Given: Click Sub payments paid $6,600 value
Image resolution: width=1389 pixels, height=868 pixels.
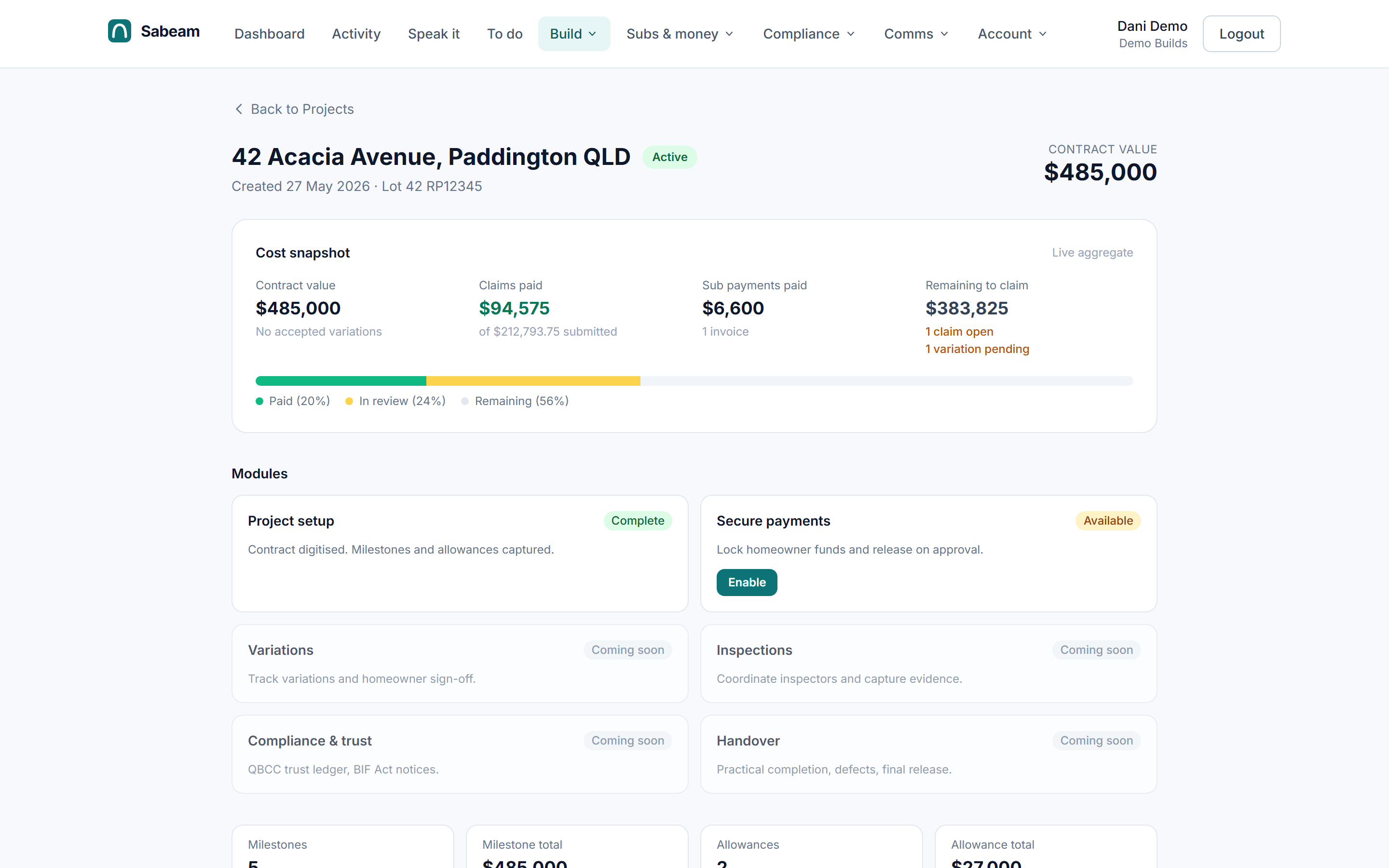Looking at the screenshot, I should (x=733, y=308).
